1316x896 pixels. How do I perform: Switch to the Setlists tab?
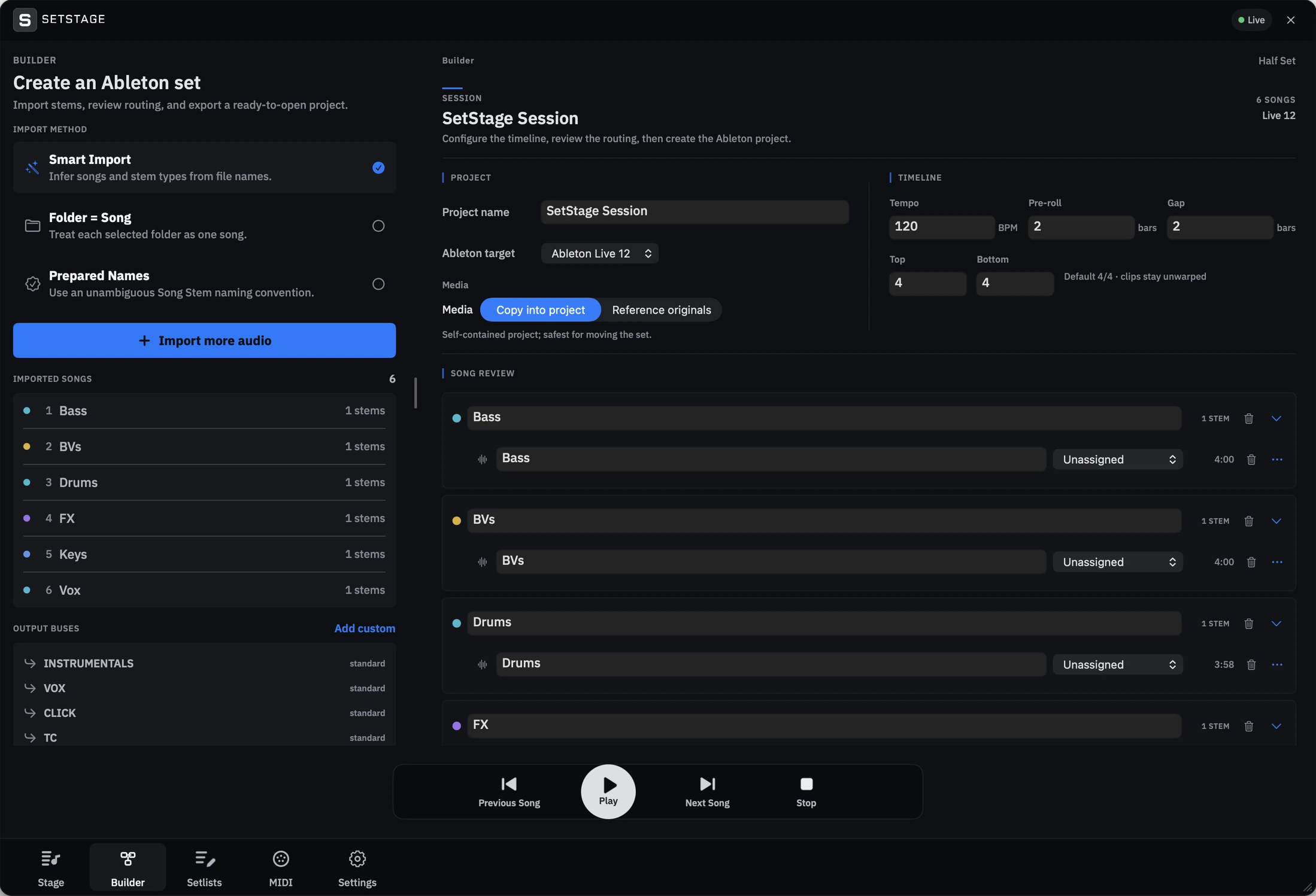coord(204,868)
